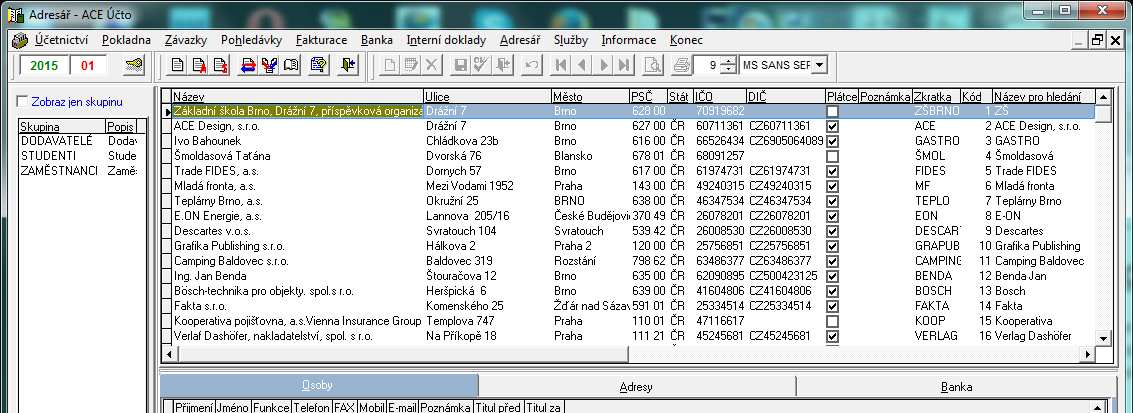Go to last record navigation icon

[624, 66]
